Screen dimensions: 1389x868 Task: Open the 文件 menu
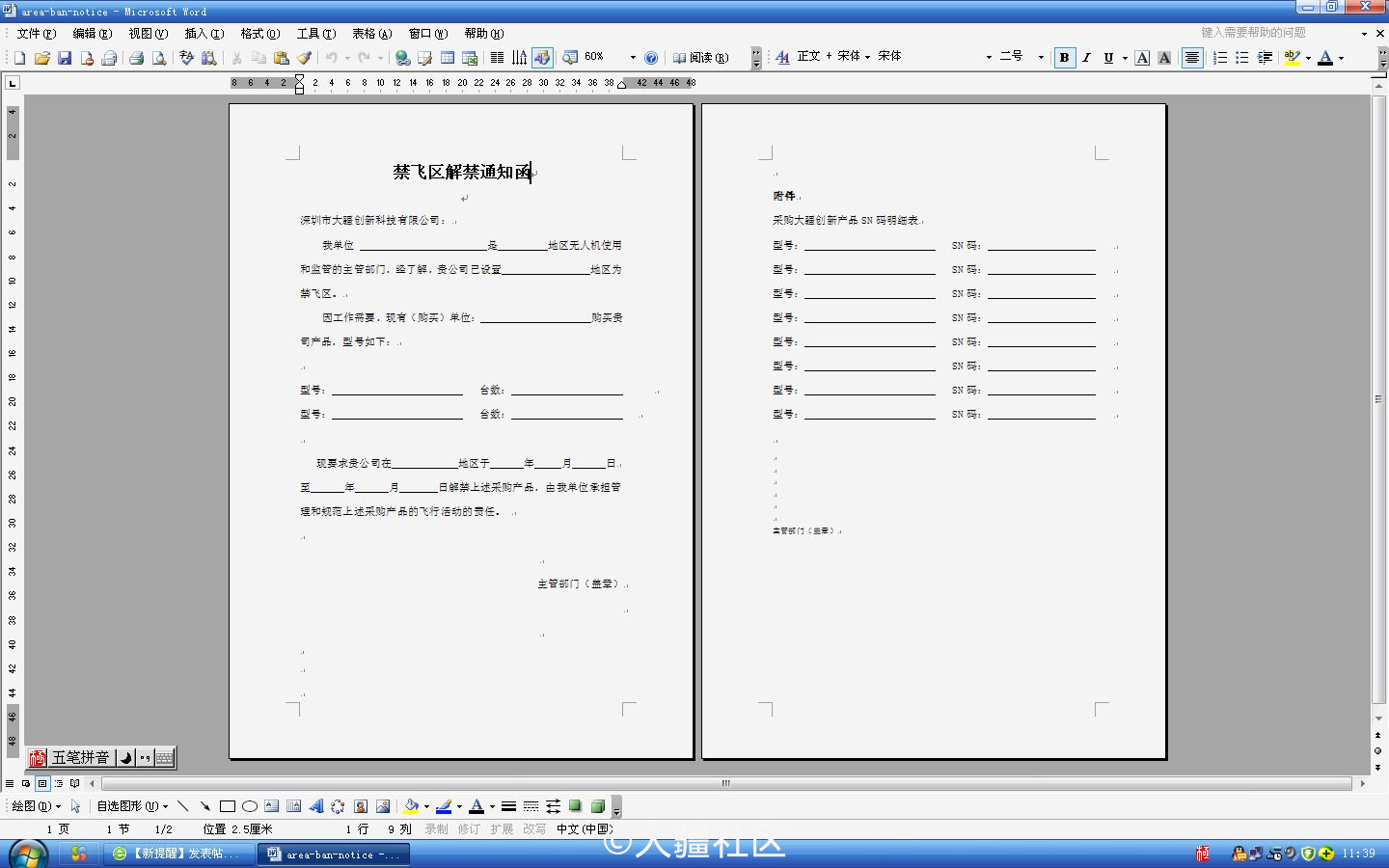[37, 34]
